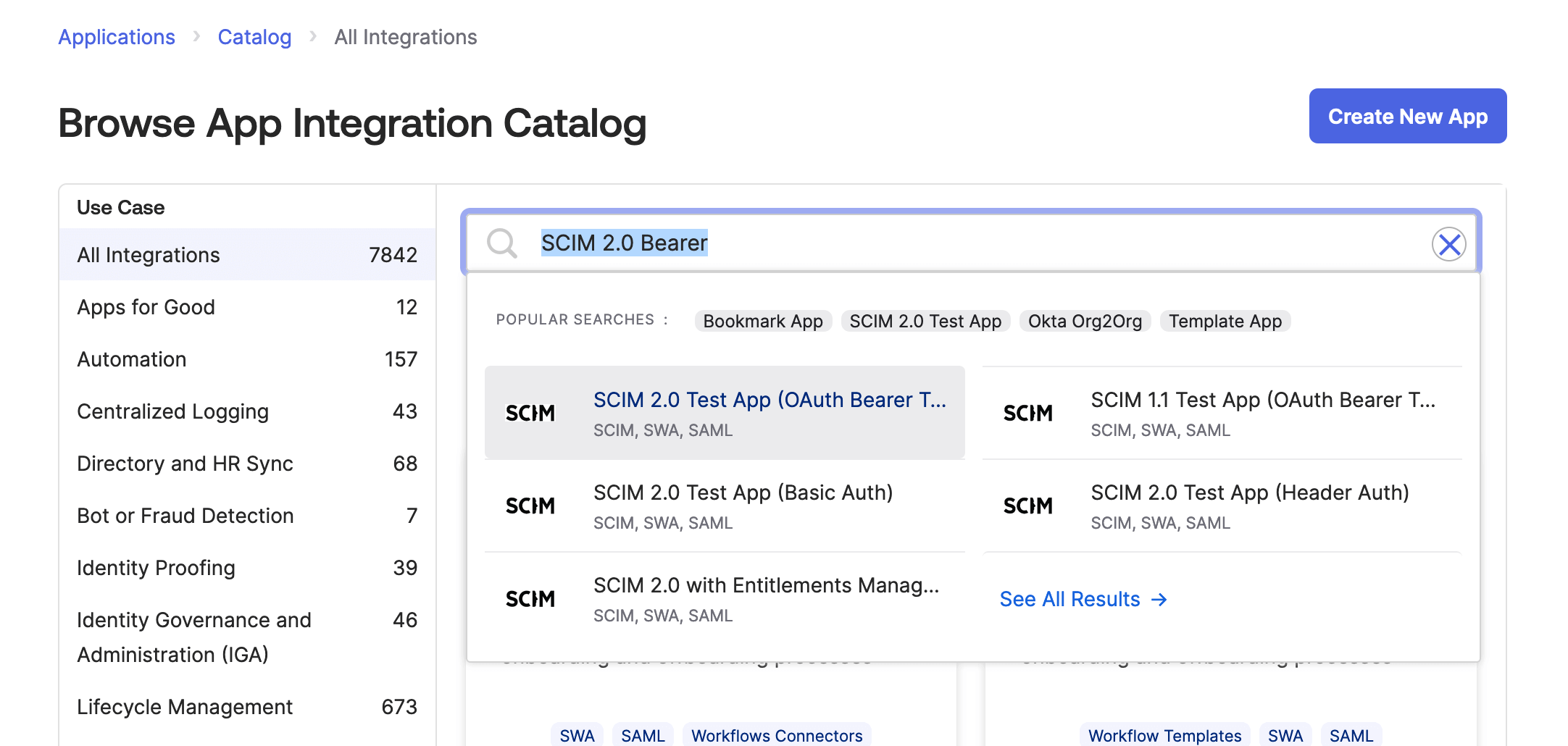Choose the Bookmark App search suggestion
The height and width of the screenshot is (746, 1568).
(x=762, y=320)
